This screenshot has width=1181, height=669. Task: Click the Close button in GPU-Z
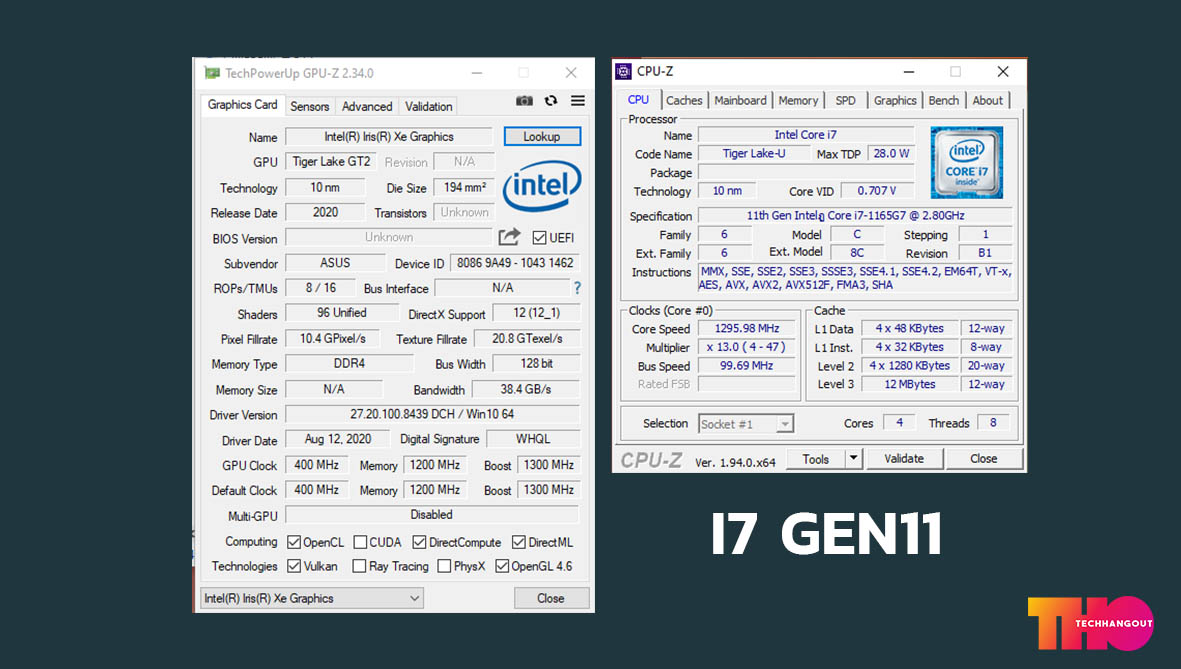click(551, 598)
